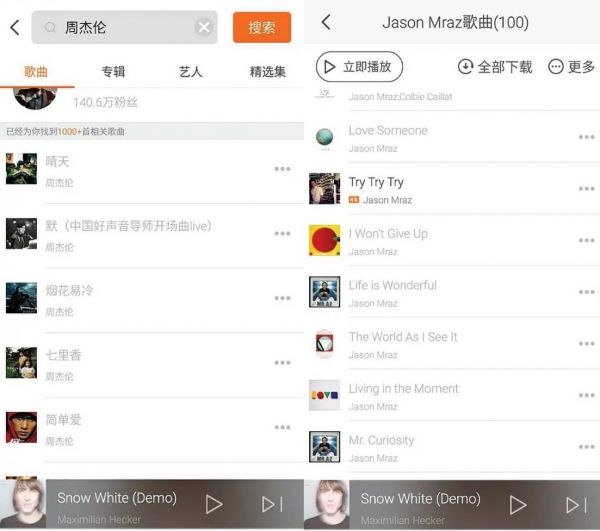Viewport: 600px width, 531px height.
Task: Switch to the 专辑 tab
Action: click(113, 72)
